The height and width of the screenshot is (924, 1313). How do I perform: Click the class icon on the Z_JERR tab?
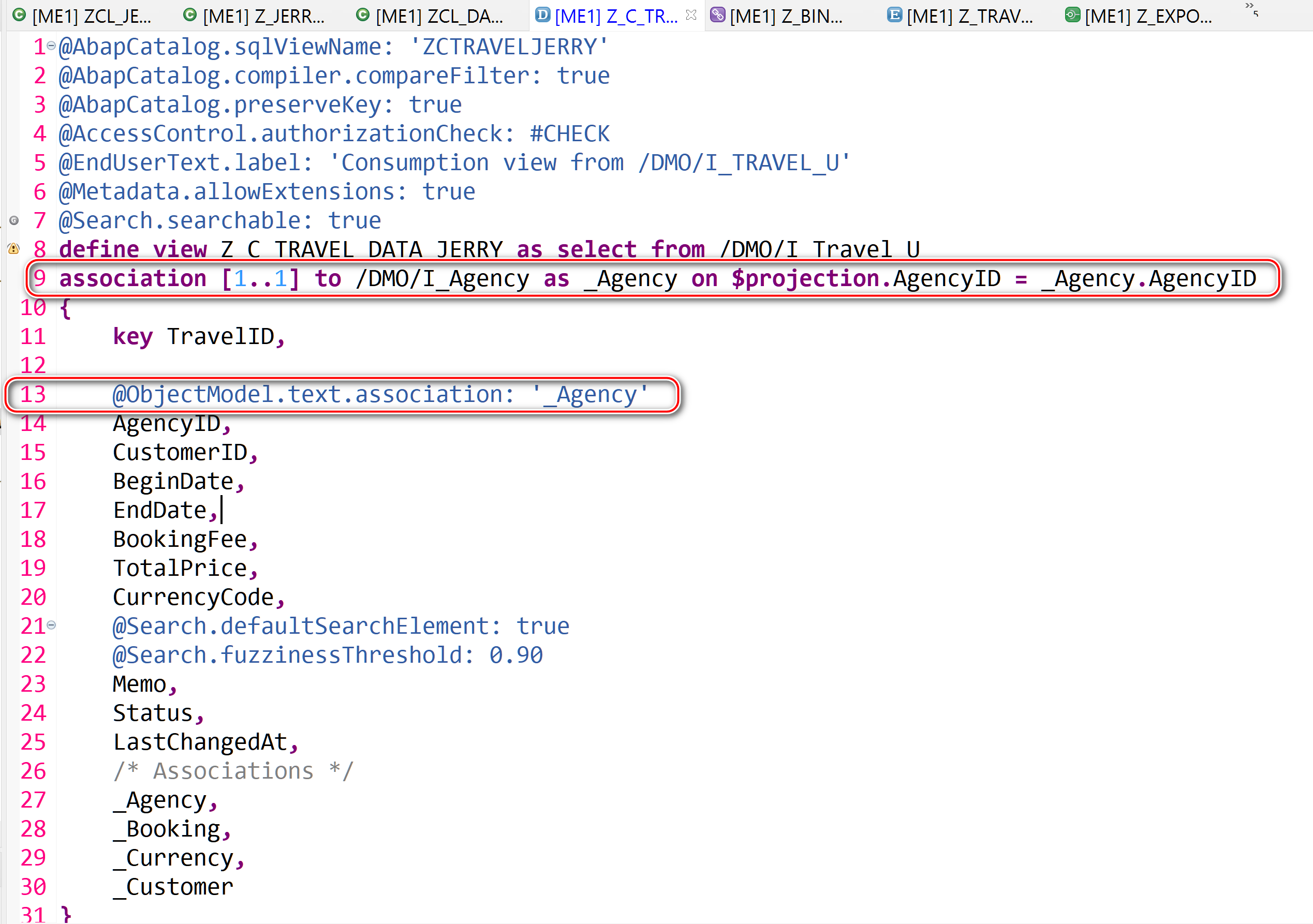click(x=190, y=16)
